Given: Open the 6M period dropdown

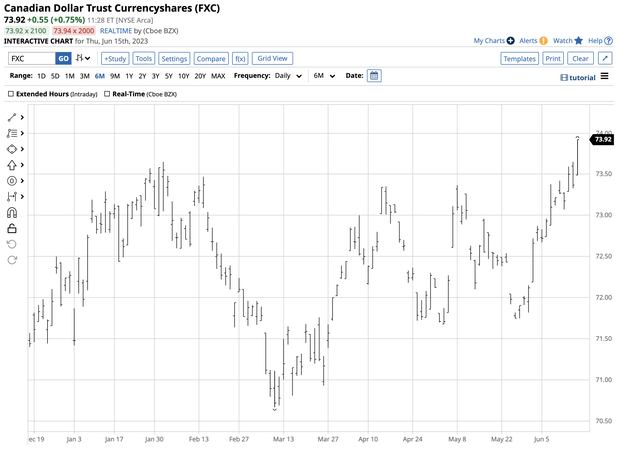Looking at the screenshot, I should [x=324, y=76].
